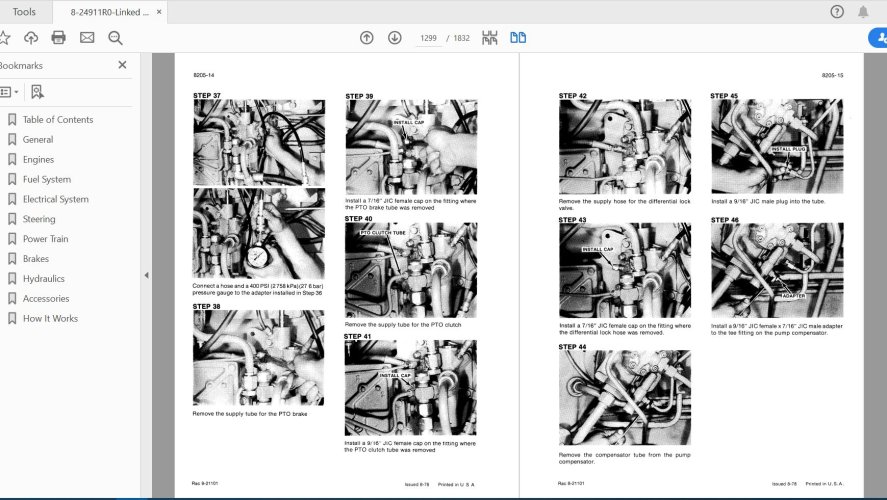Image resolution: width=887 pixels, height=500 pixels.
Task: Go to next page with down arrow
Action: [395, 38]
